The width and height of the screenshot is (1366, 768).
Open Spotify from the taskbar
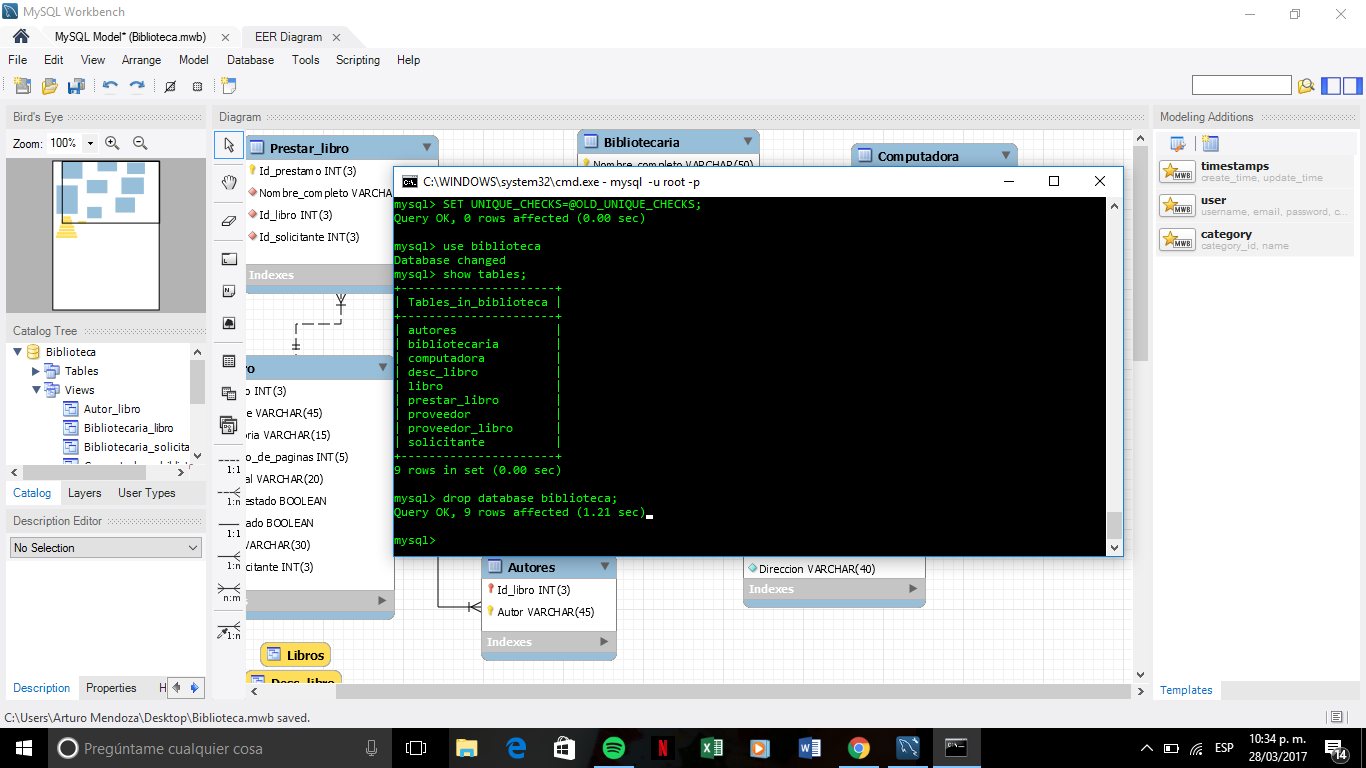coord(614,748)
